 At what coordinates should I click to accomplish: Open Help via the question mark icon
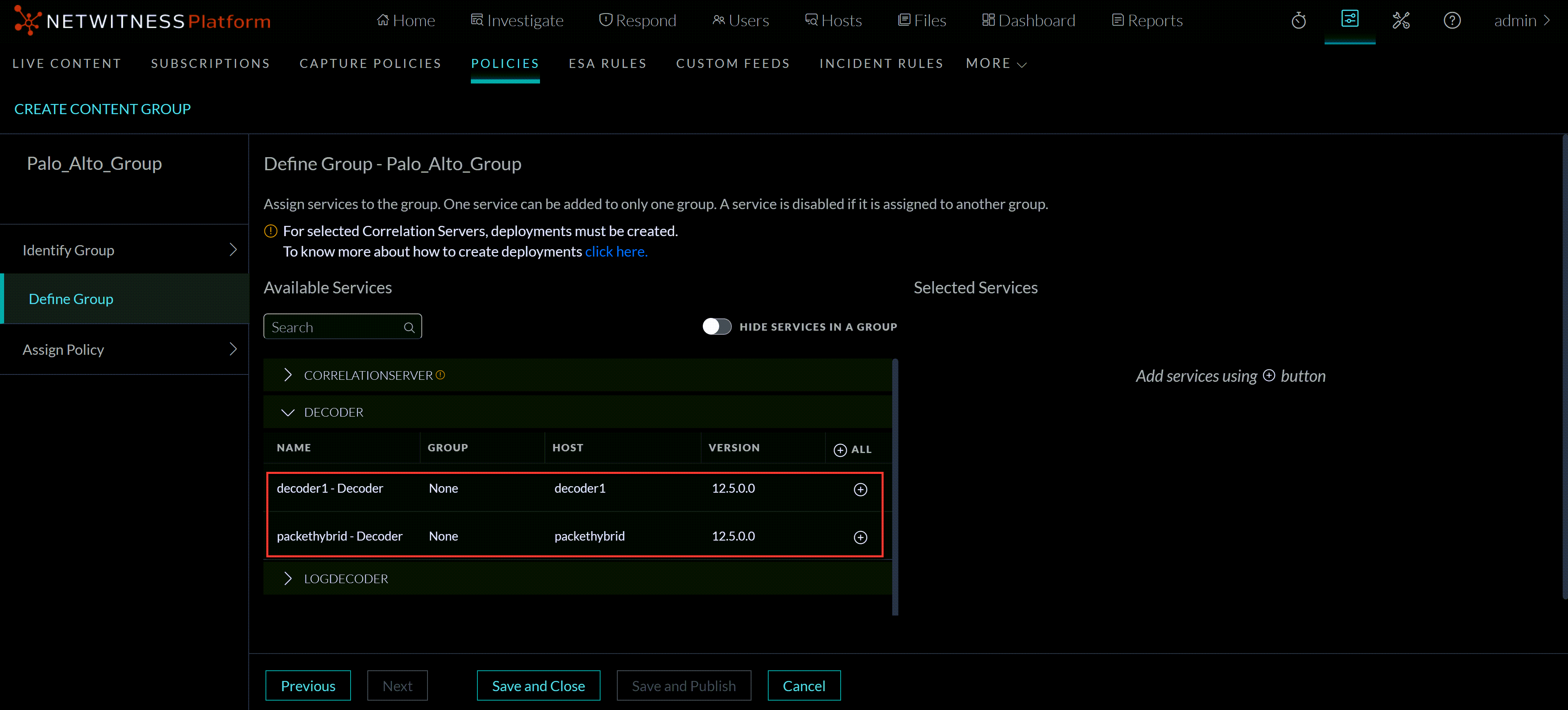pyautogui.click(x=1452, y=20)
